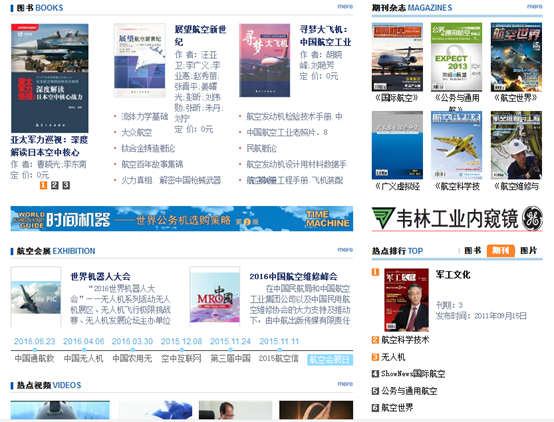
Task: Select timeline date 2016.03.30
Action: [x=132, y=341]
